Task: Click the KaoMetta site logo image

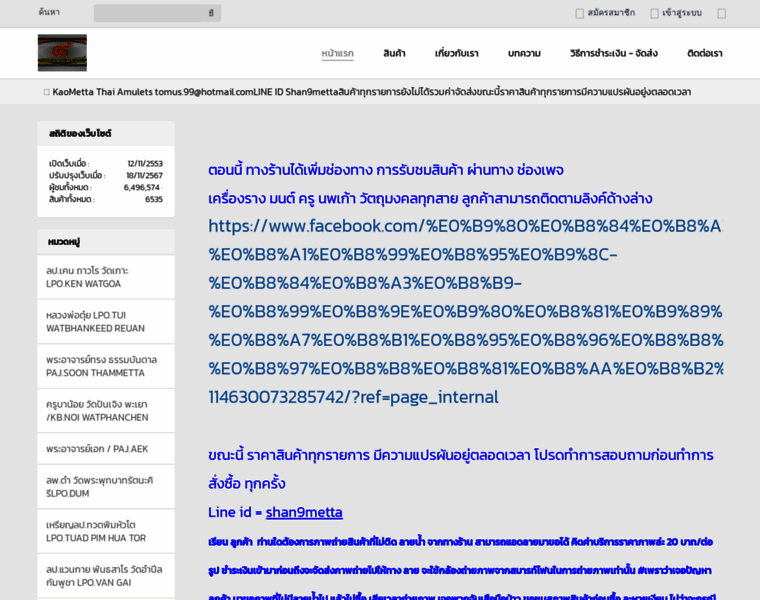Action: point(62,53)
